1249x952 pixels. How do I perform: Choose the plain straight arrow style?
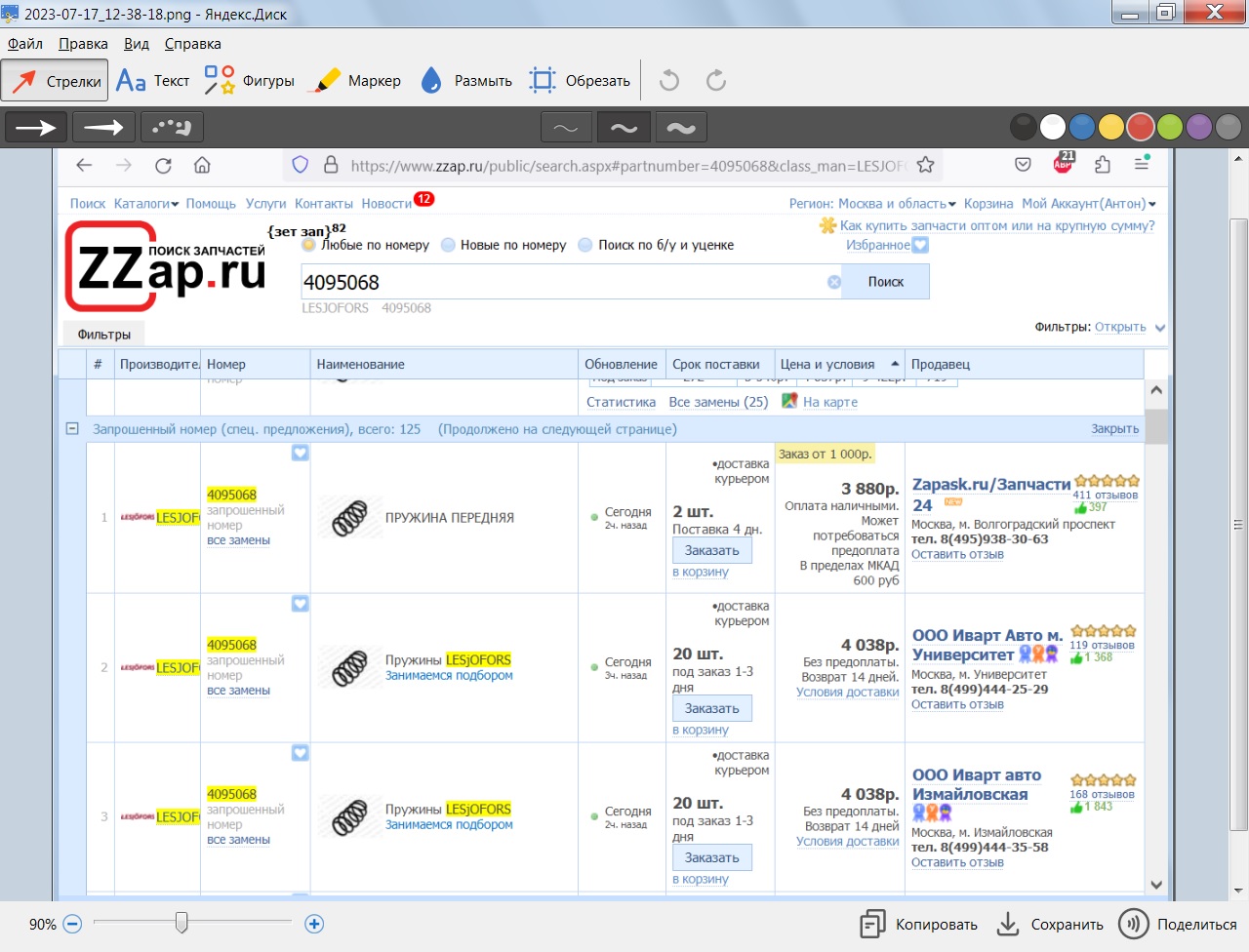36,127
